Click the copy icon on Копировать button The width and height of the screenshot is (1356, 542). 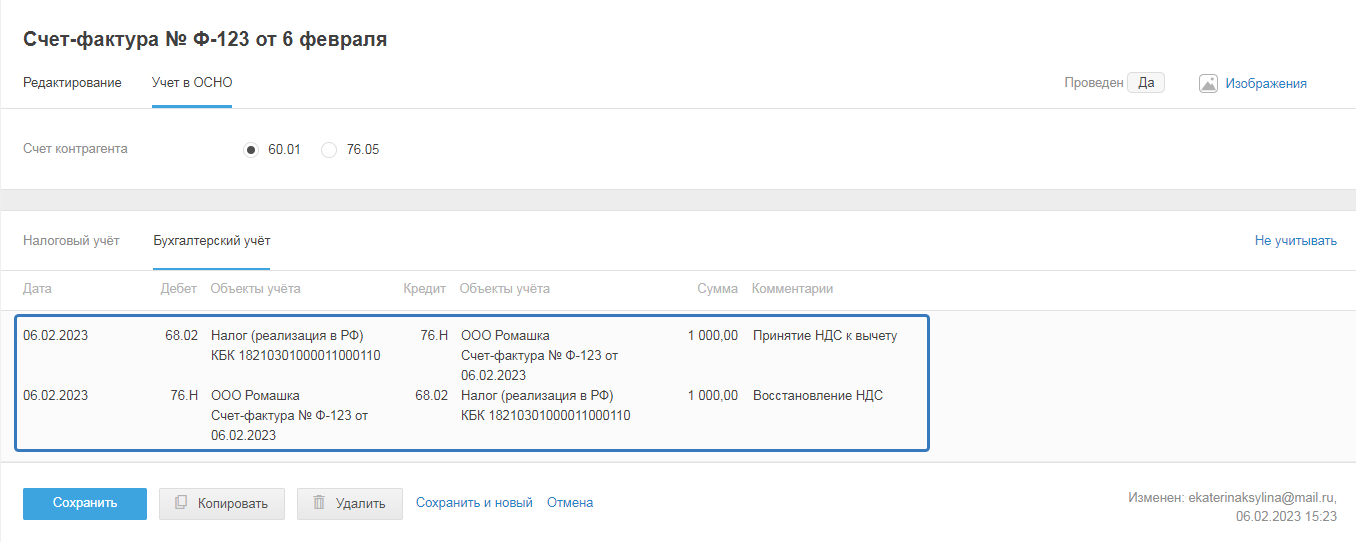click(x=181, y=503)
